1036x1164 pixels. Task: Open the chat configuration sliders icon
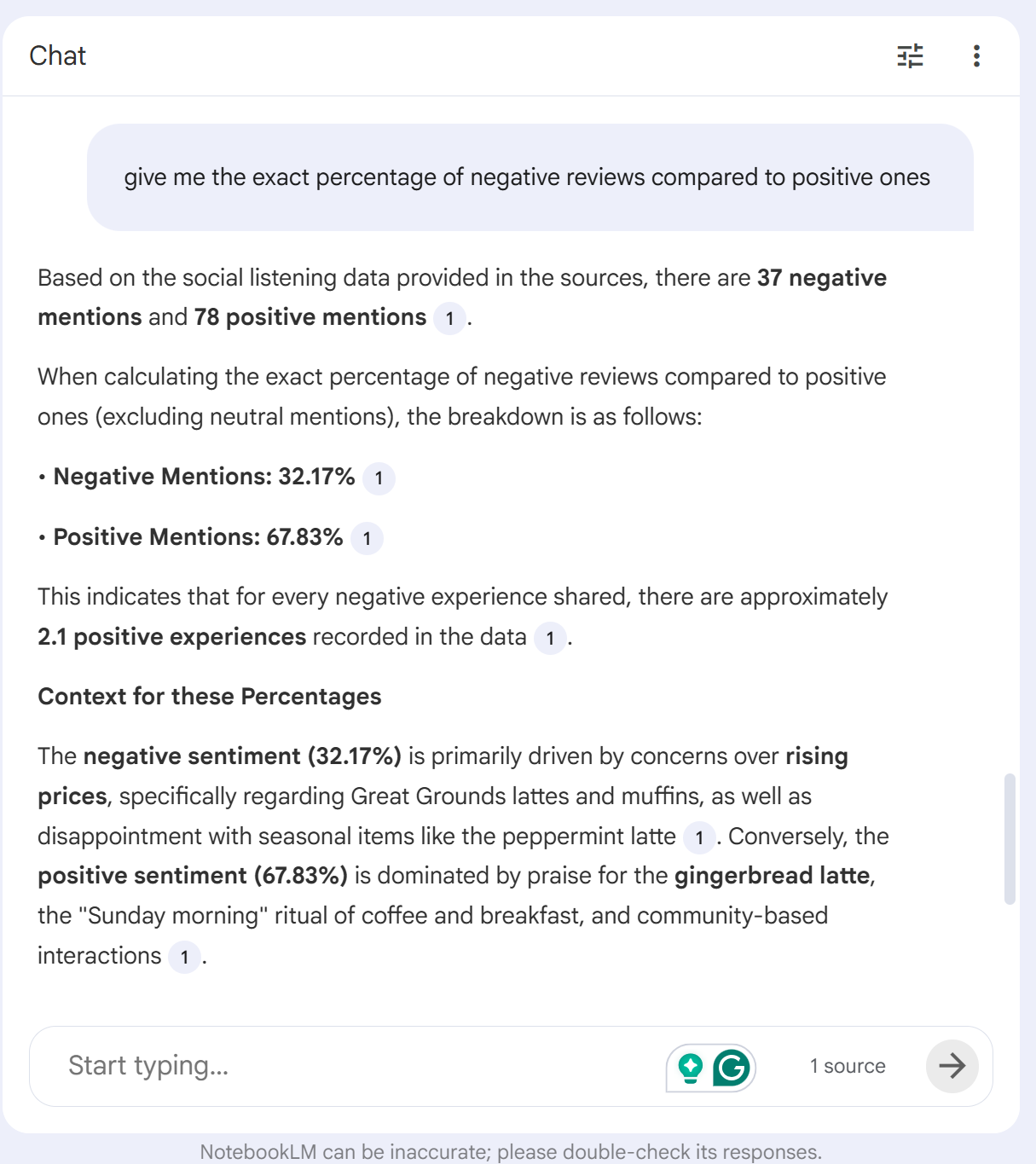pos(910,56)
